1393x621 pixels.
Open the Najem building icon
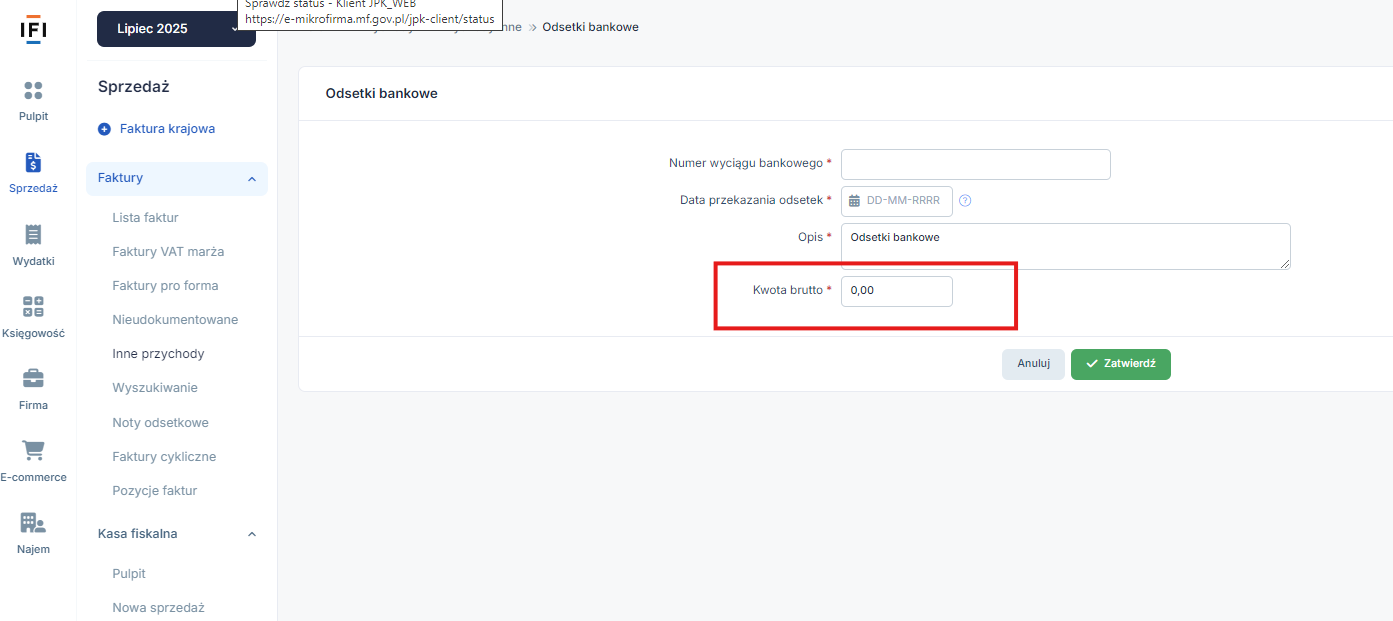(33, 523)
